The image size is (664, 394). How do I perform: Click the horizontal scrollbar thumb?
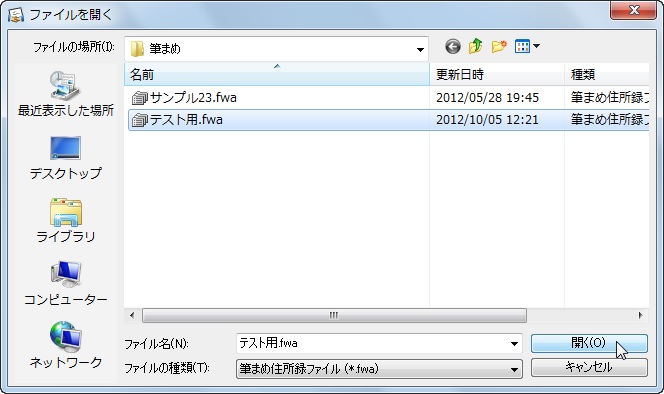point(334,316)
